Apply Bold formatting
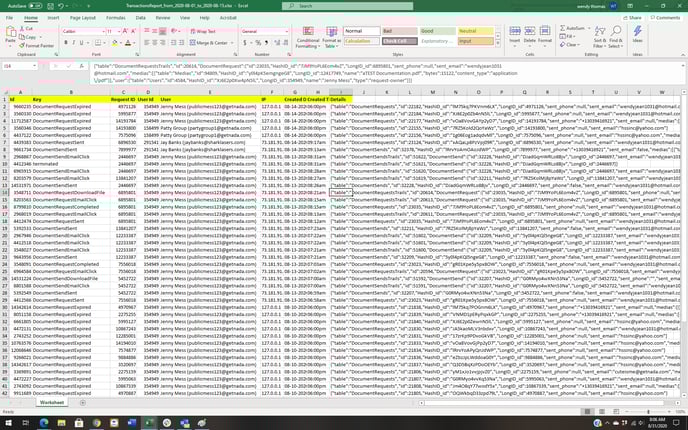The height and width of the screenshot is (430, 688). [66, 42]
